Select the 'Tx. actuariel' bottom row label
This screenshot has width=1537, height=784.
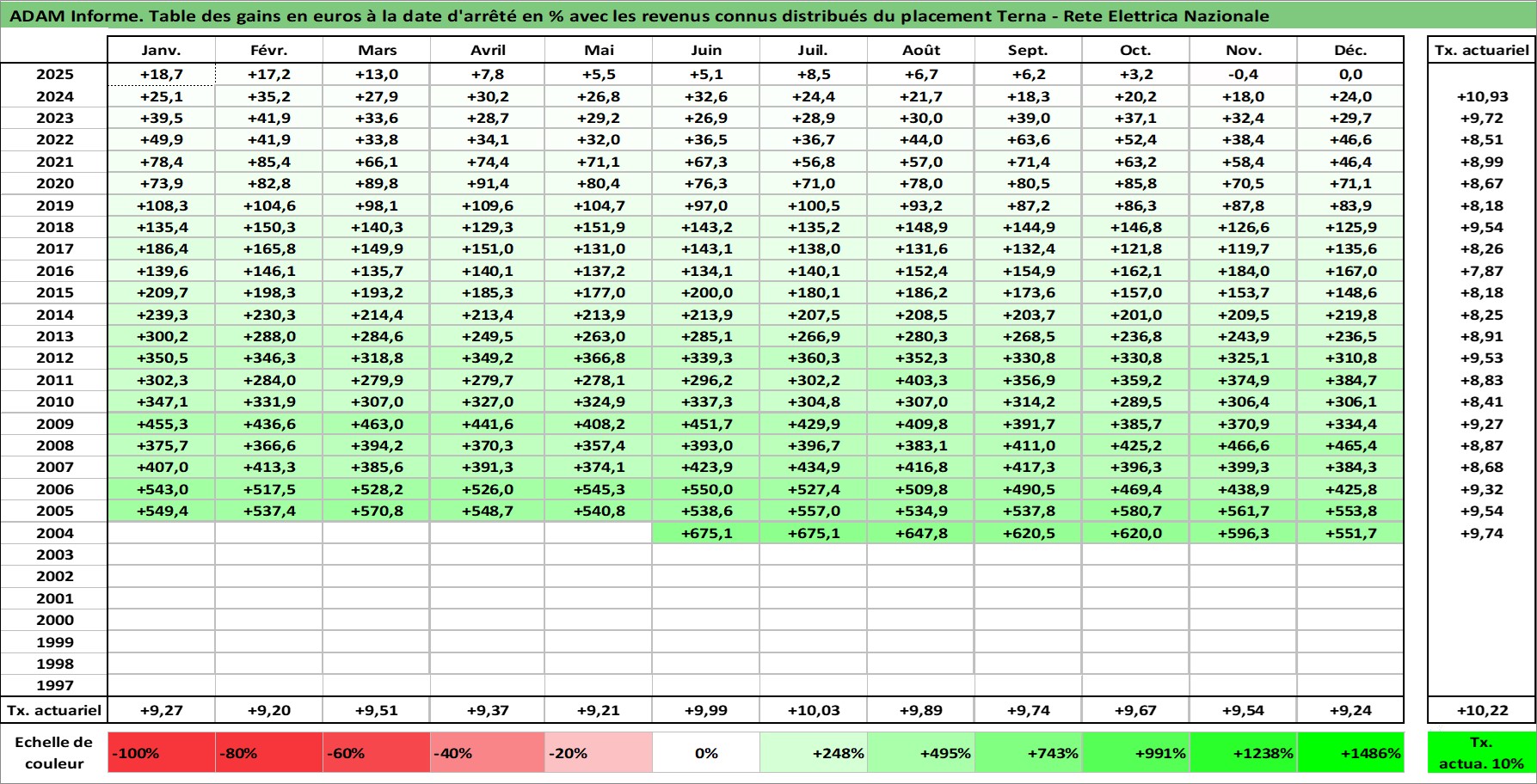(54, 710)
